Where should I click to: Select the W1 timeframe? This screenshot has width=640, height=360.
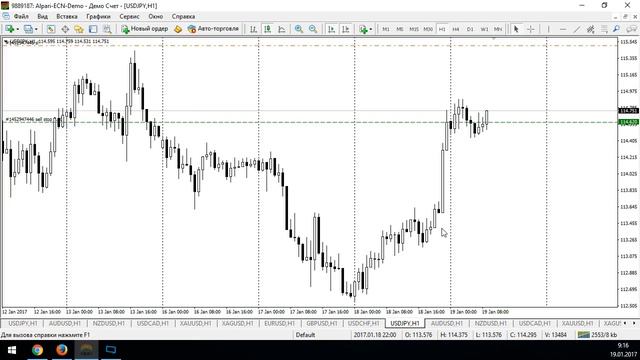[484, 29]
